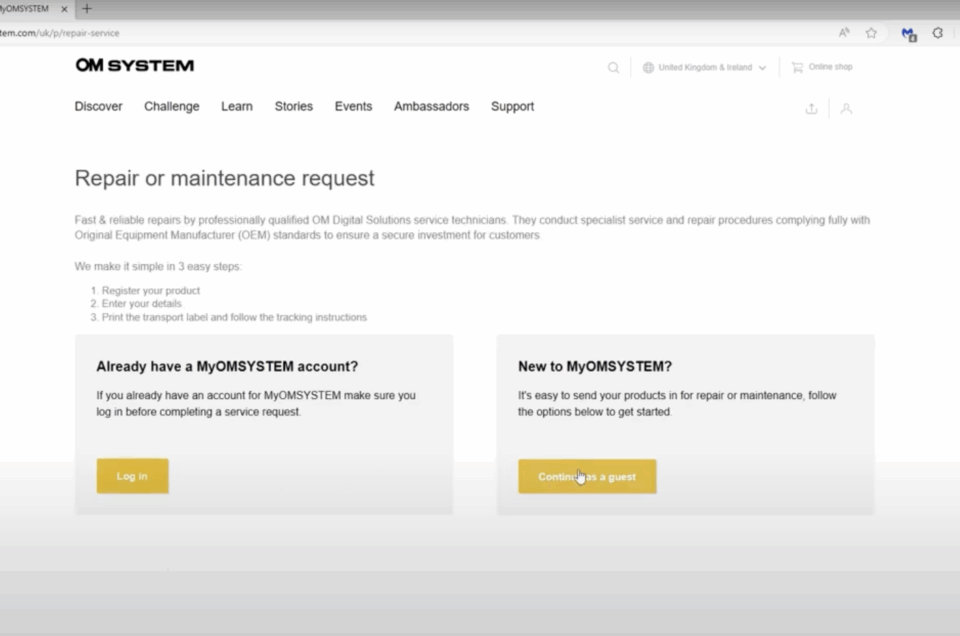Open the browser extensions icon
The height and width of the screenshot is (636, 960).
[937, 33]
